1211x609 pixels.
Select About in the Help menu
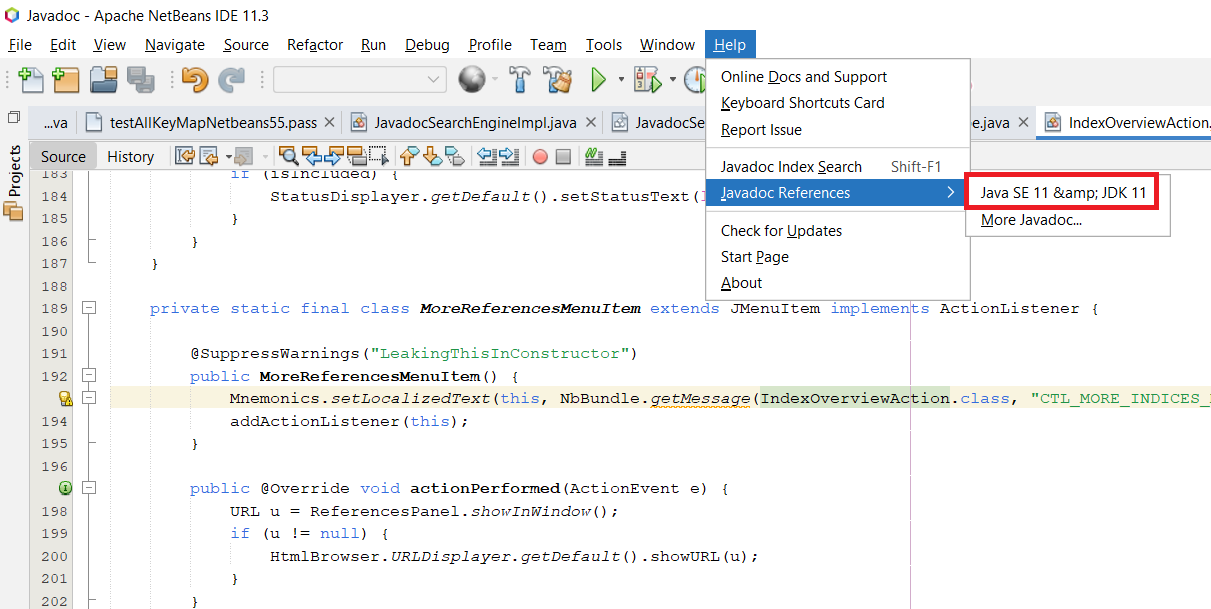point(837,283)
